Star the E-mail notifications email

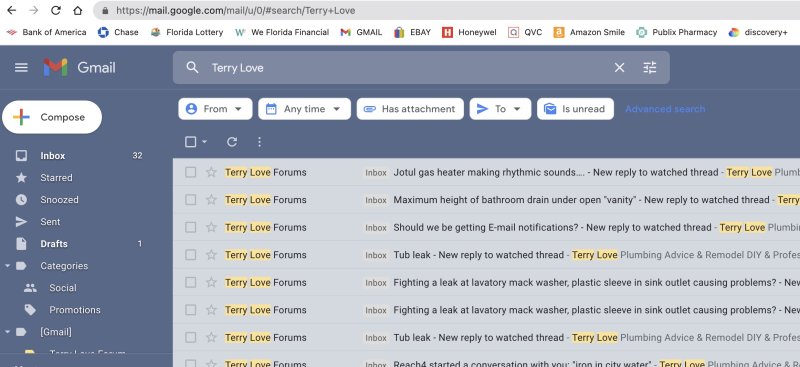tap(211, 228)
